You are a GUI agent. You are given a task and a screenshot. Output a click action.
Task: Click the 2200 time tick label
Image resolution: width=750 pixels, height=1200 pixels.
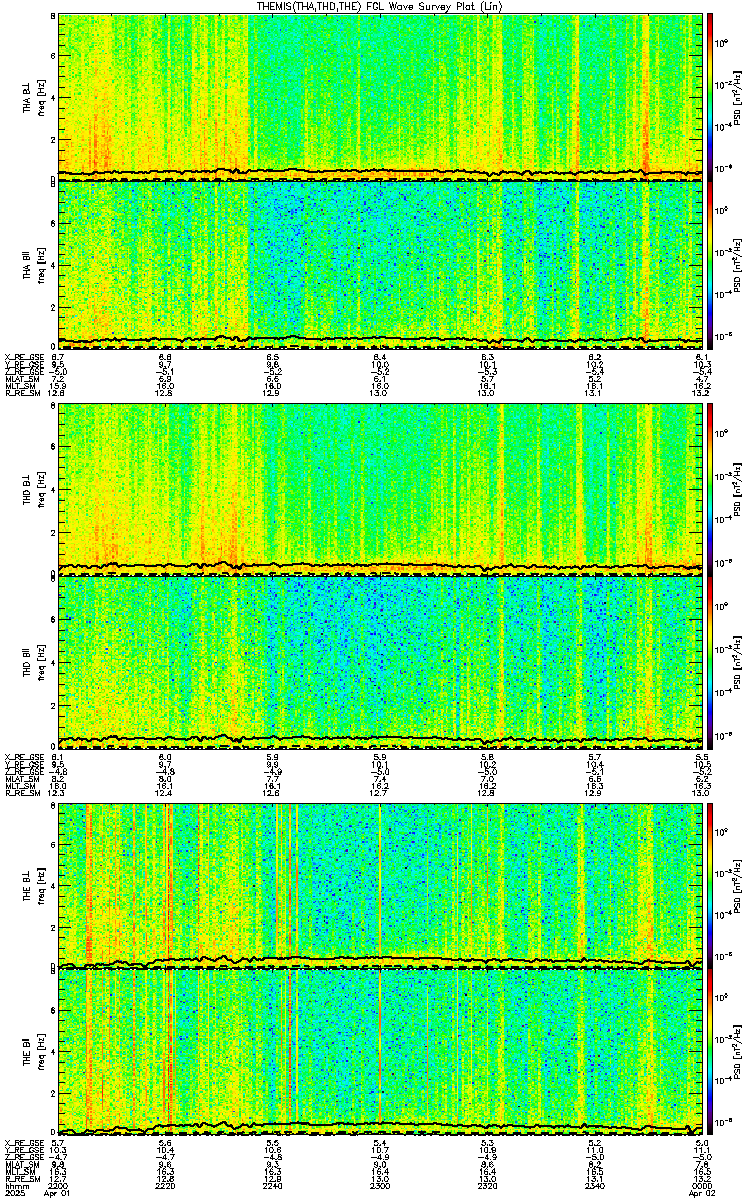(59, 1186)
